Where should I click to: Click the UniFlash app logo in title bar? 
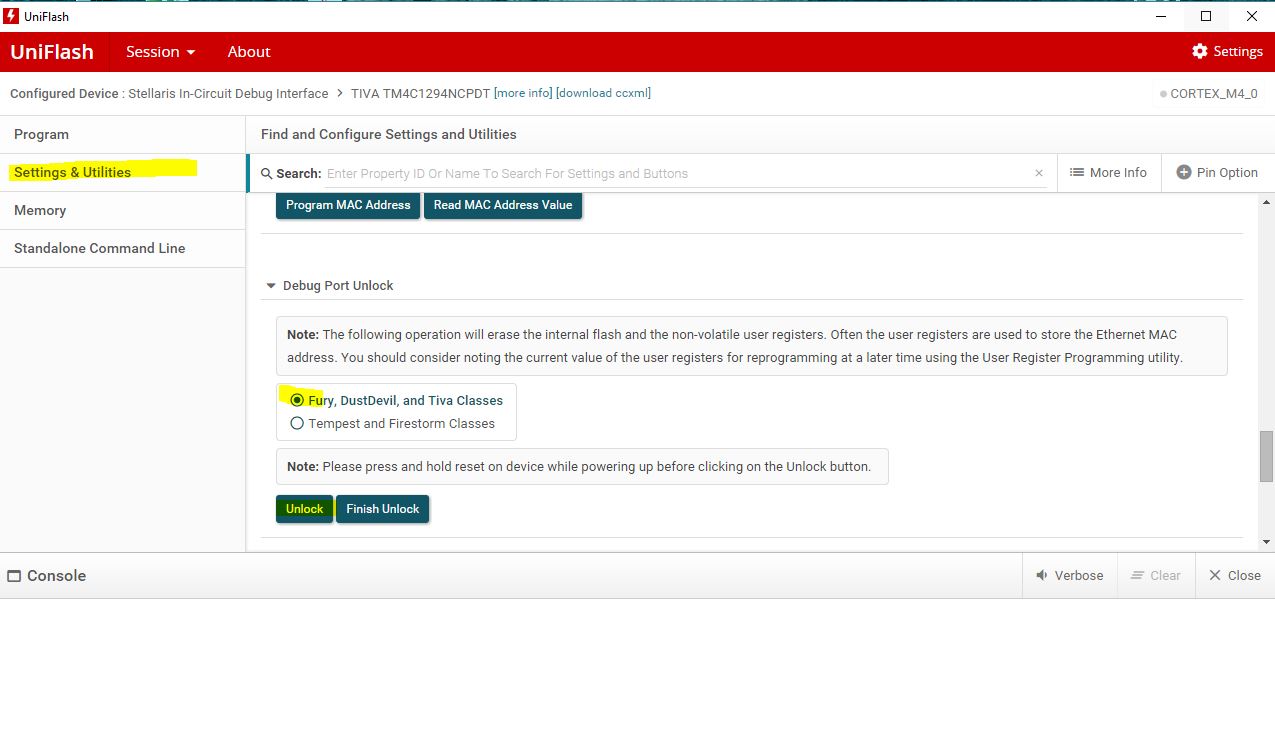[x=12, y=16]
